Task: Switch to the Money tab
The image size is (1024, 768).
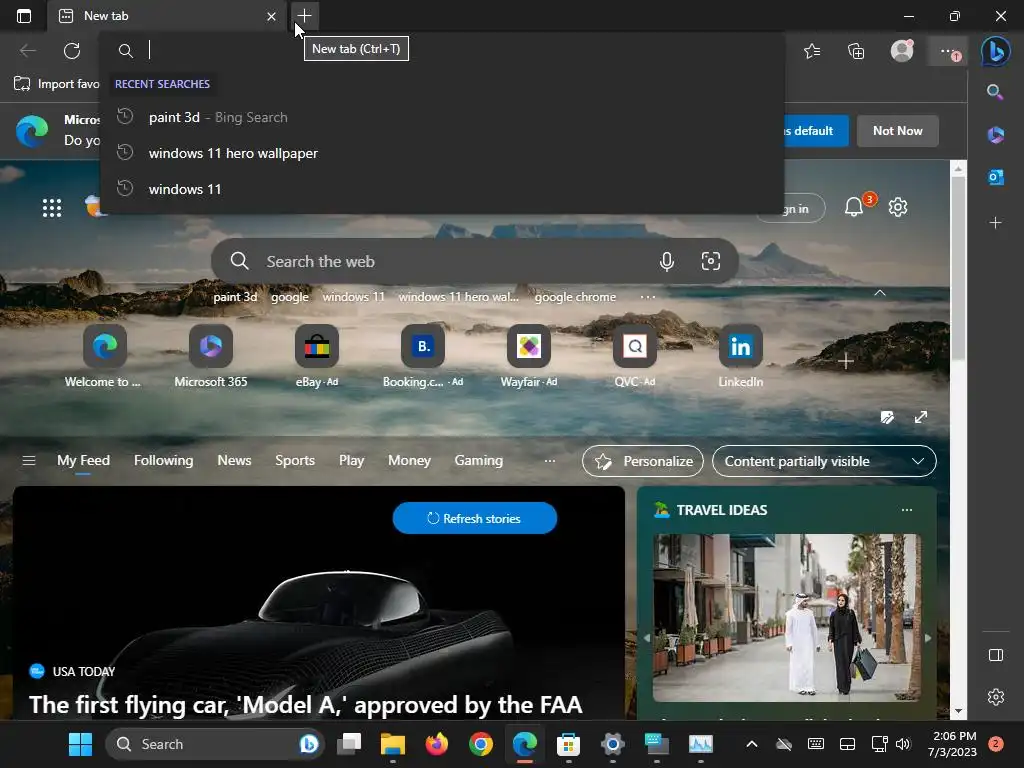Action: click(409, 460)
